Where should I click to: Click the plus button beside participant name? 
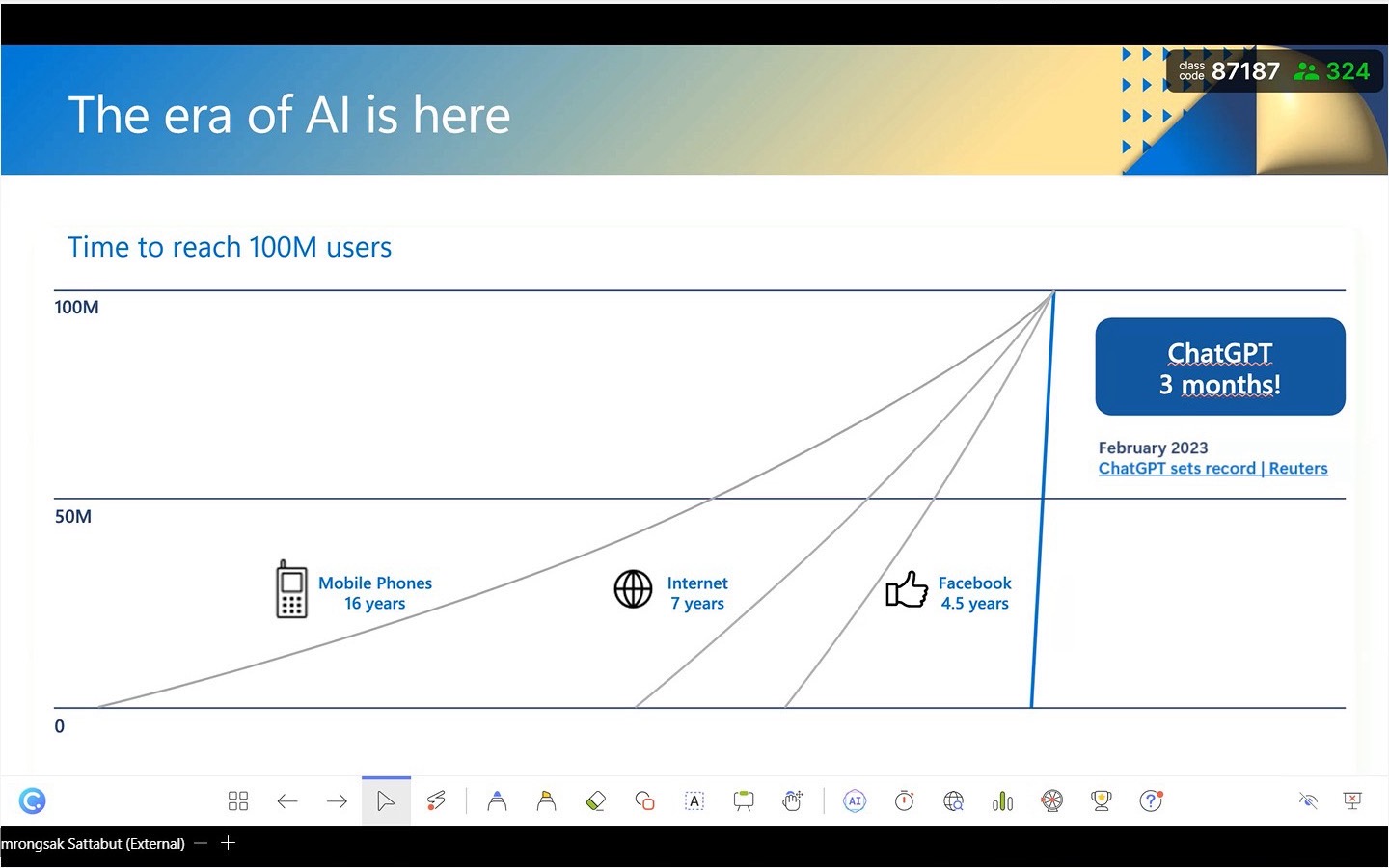(229, 843)
